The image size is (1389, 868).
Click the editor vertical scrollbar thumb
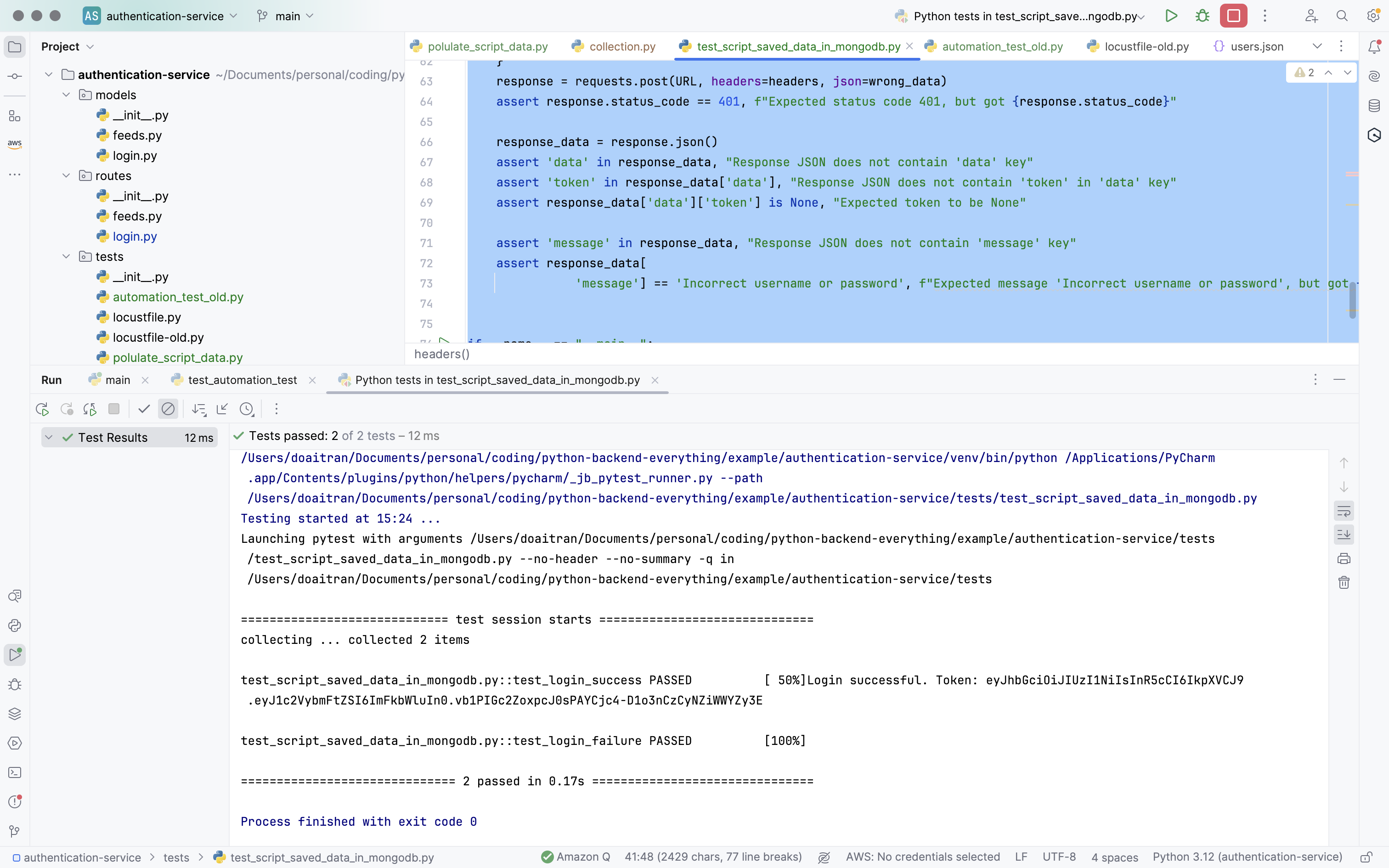(1353, 299)
